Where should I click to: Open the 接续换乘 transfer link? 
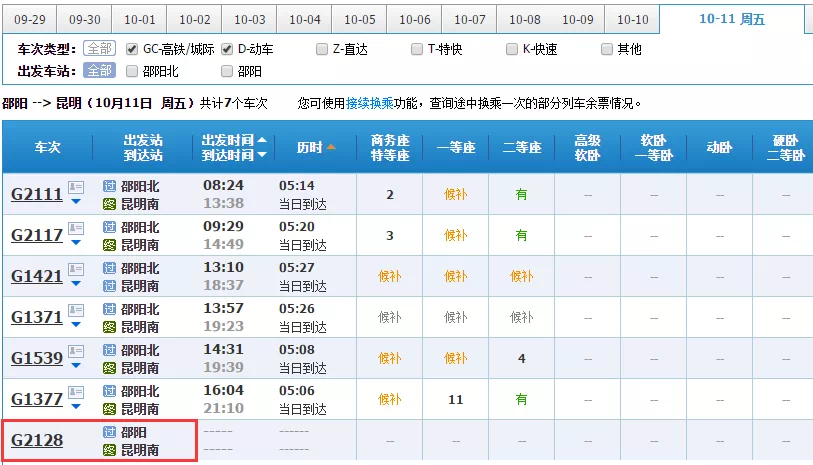coord(370,103)
